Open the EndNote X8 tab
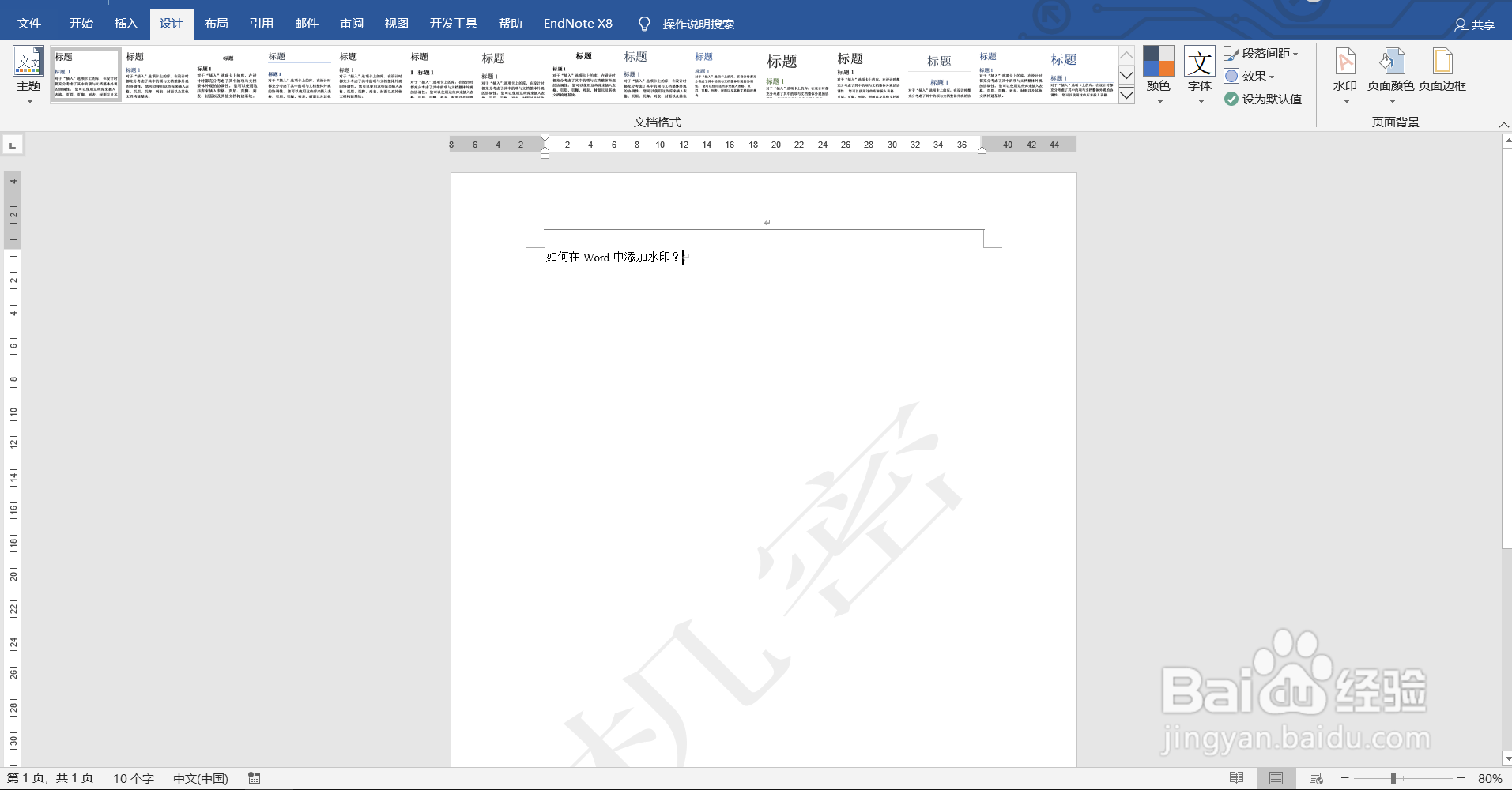 coord(578,24)
